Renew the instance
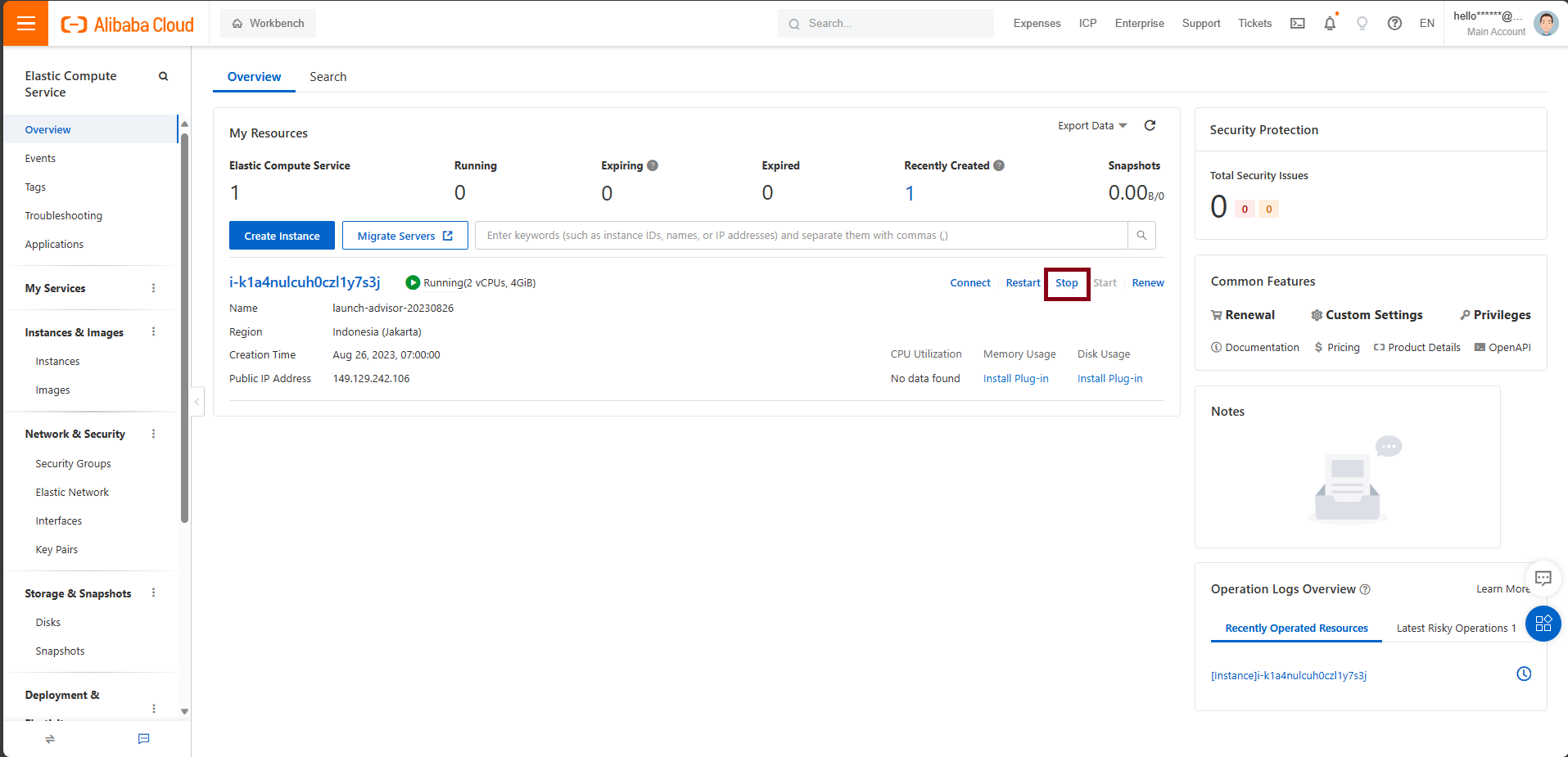 pos(1148,283)
